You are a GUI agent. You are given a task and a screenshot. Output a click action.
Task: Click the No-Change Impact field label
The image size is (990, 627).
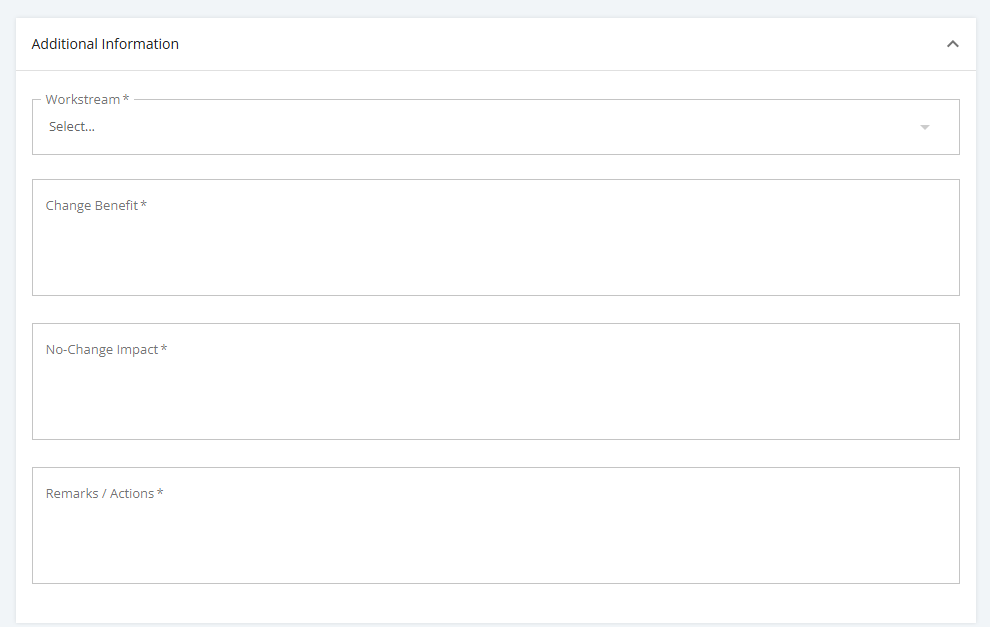[x=102, y=350]
